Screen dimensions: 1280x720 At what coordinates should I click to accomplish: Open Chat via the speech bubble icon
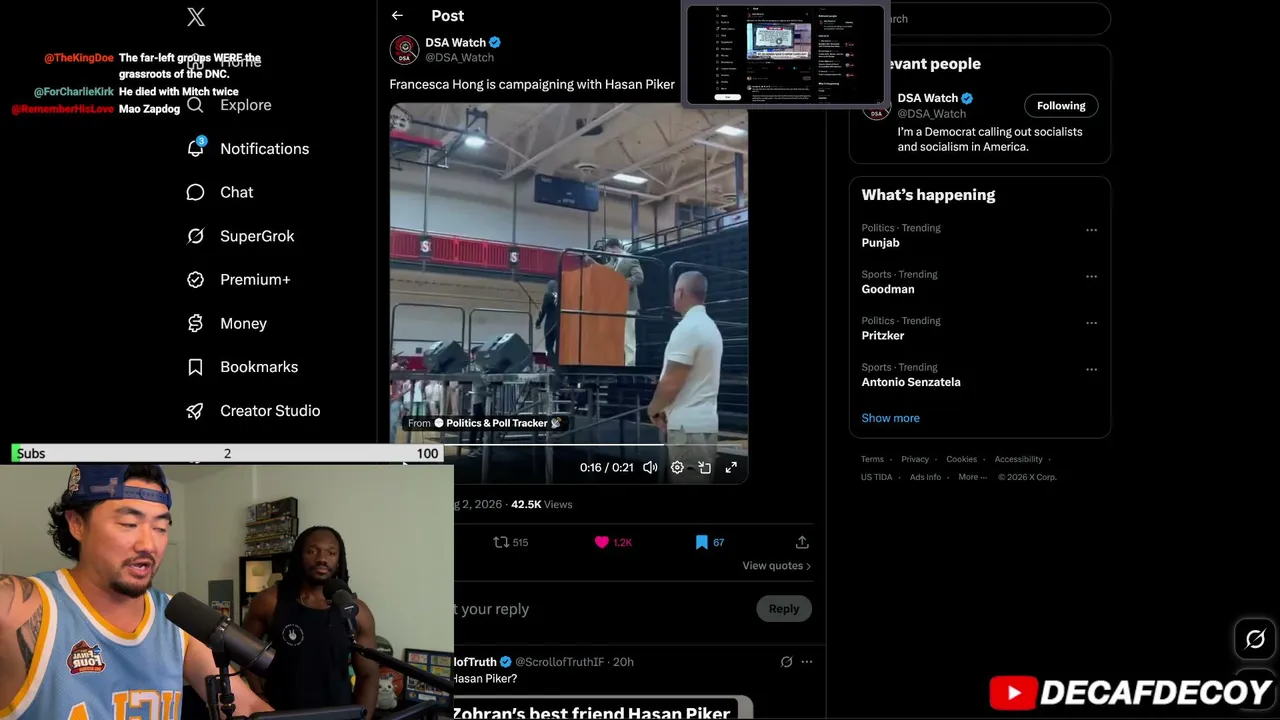point(195,192)
